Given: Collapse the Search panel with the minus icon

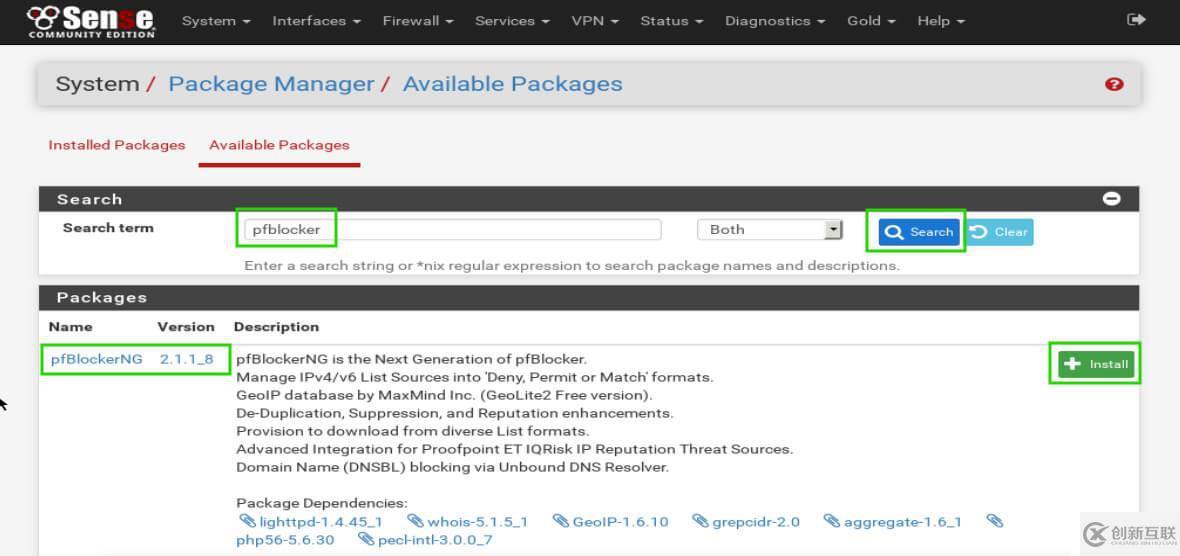Looking at the screenshot, I should point(1112,199).
